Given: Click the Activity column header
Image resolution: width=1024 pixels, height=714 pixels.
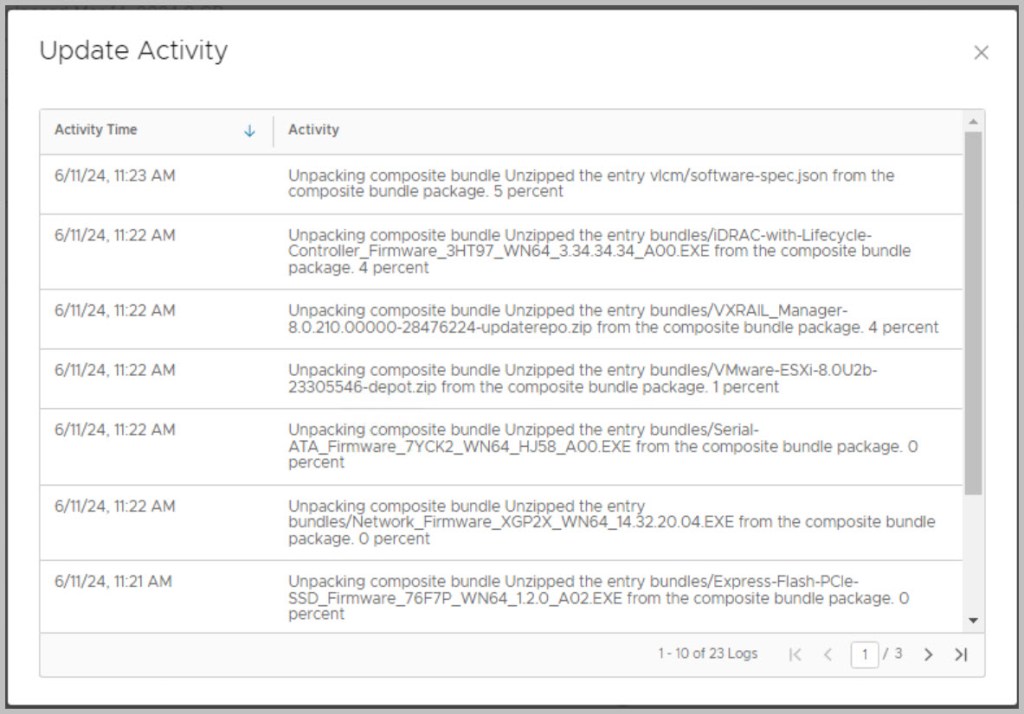Looking at the screenshot, I should (x=314, y=130).
